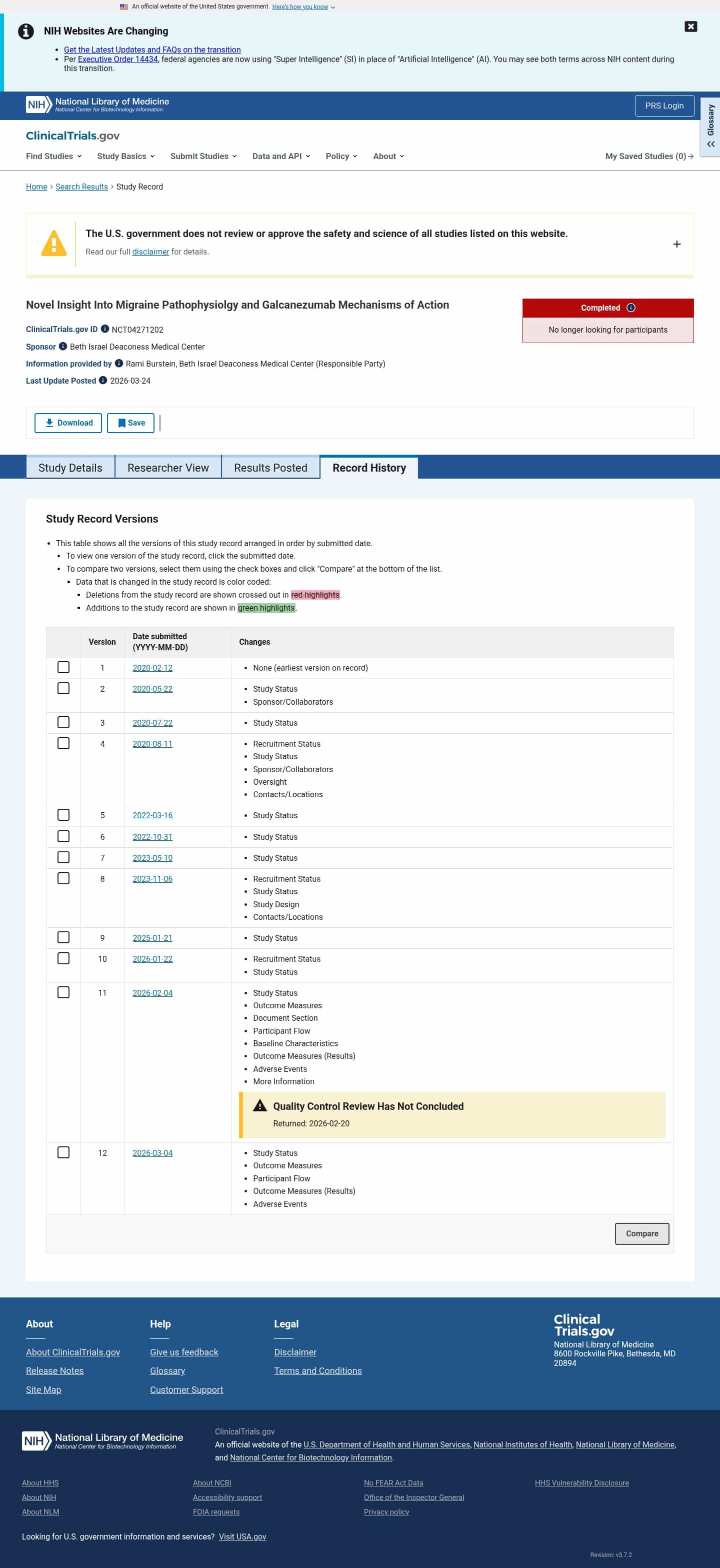Check the version 12 checkbox
The width and height of the screenshot is (720, 1568).
[x=63, y=1152]
